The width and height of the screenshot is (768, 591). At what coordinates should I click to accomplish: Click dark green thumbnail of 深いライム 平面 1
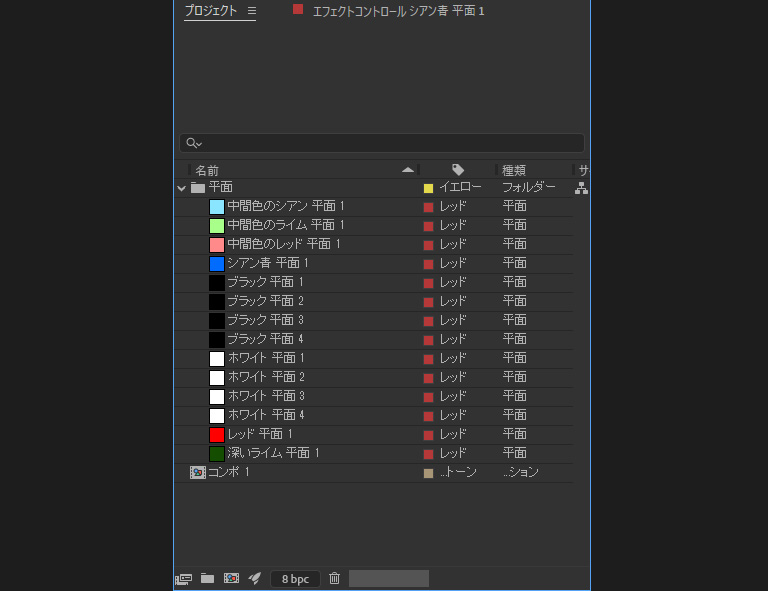(x=217, y=454)
